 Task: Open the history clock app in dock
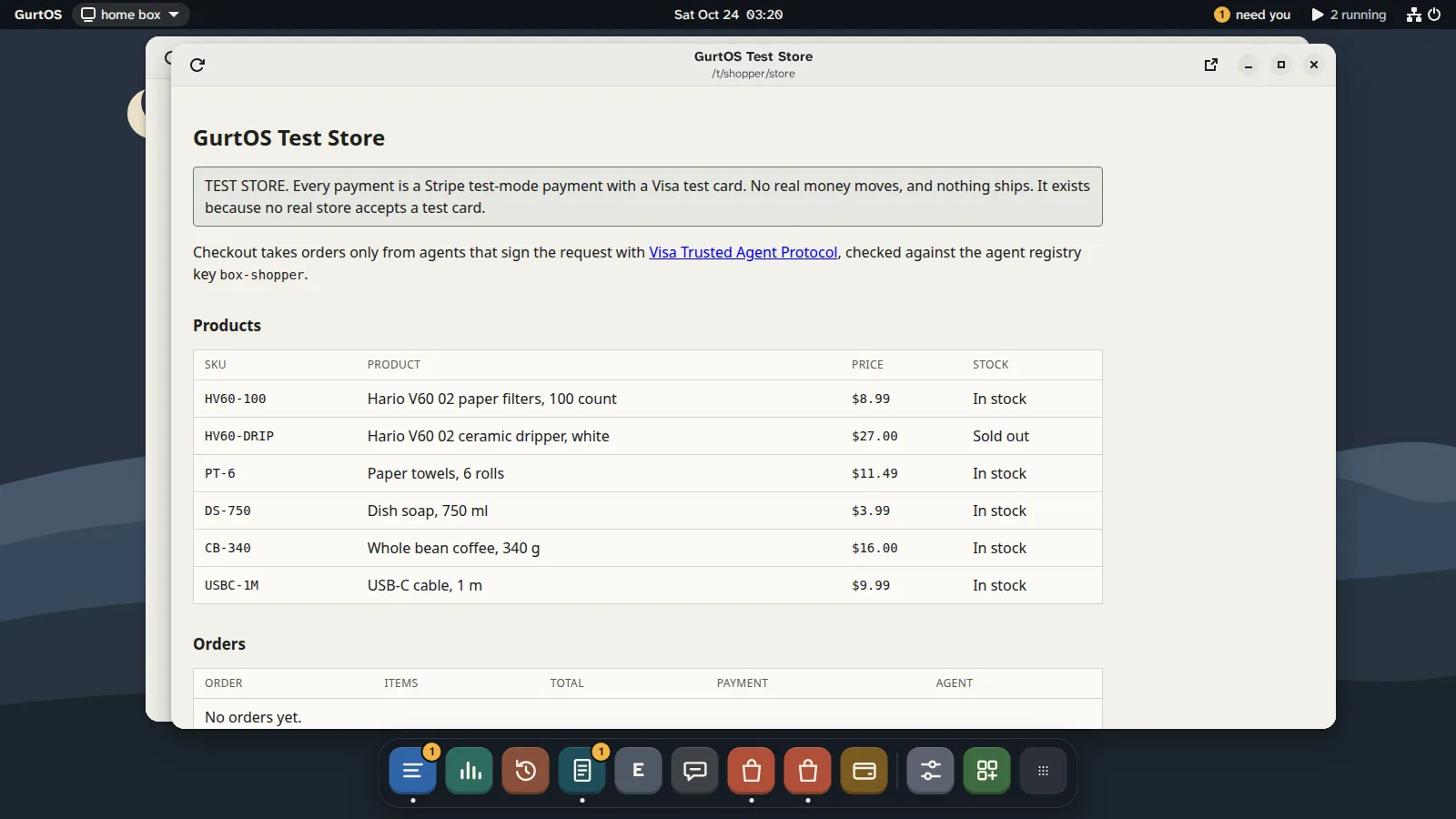tap(526, 771)
